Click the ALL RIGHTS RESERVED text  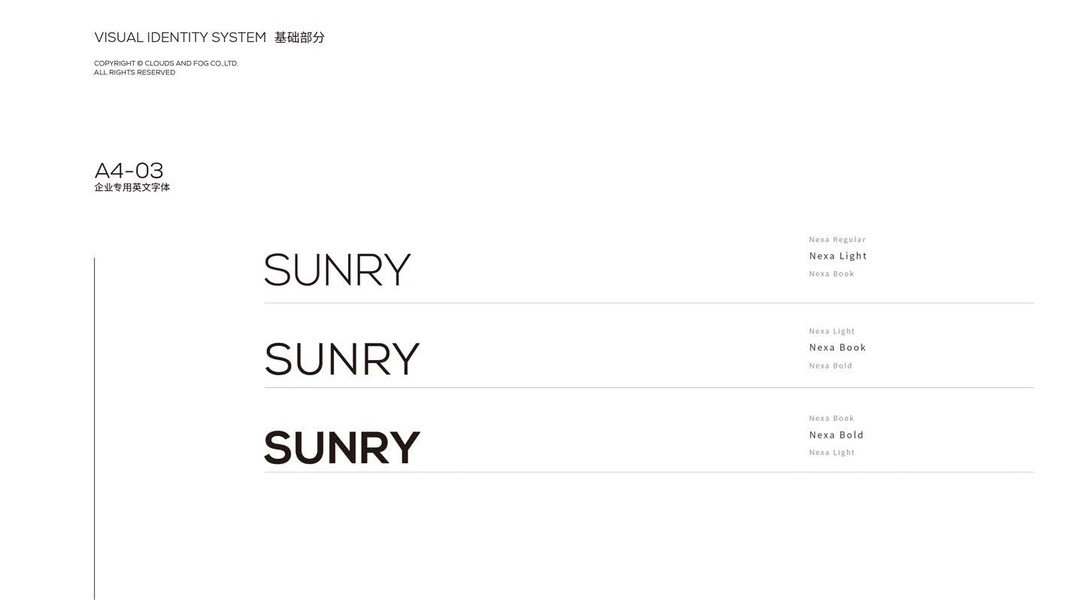coord(134,72)
